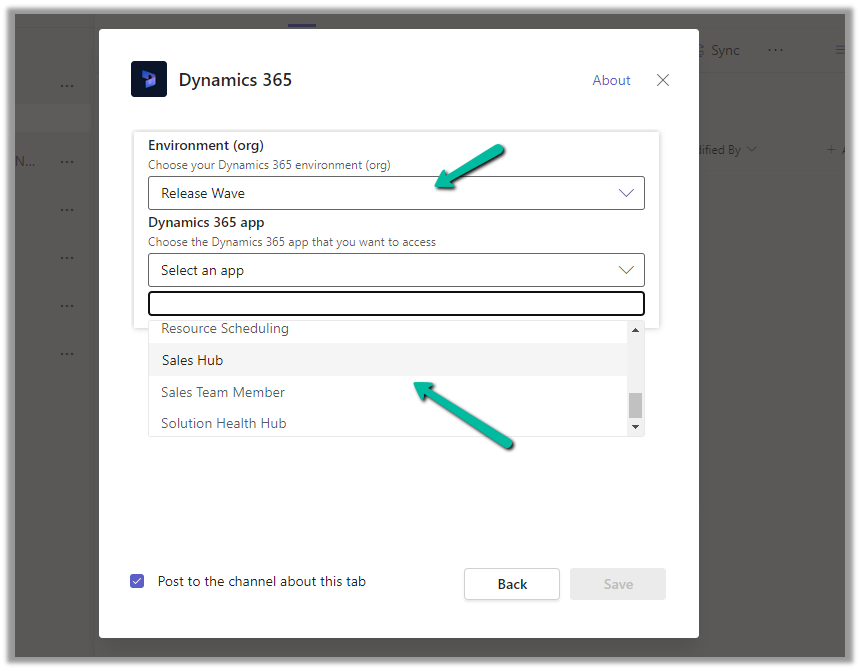Focus the app search text box
The image size is (860, 671).
click(x=396, y=303)
